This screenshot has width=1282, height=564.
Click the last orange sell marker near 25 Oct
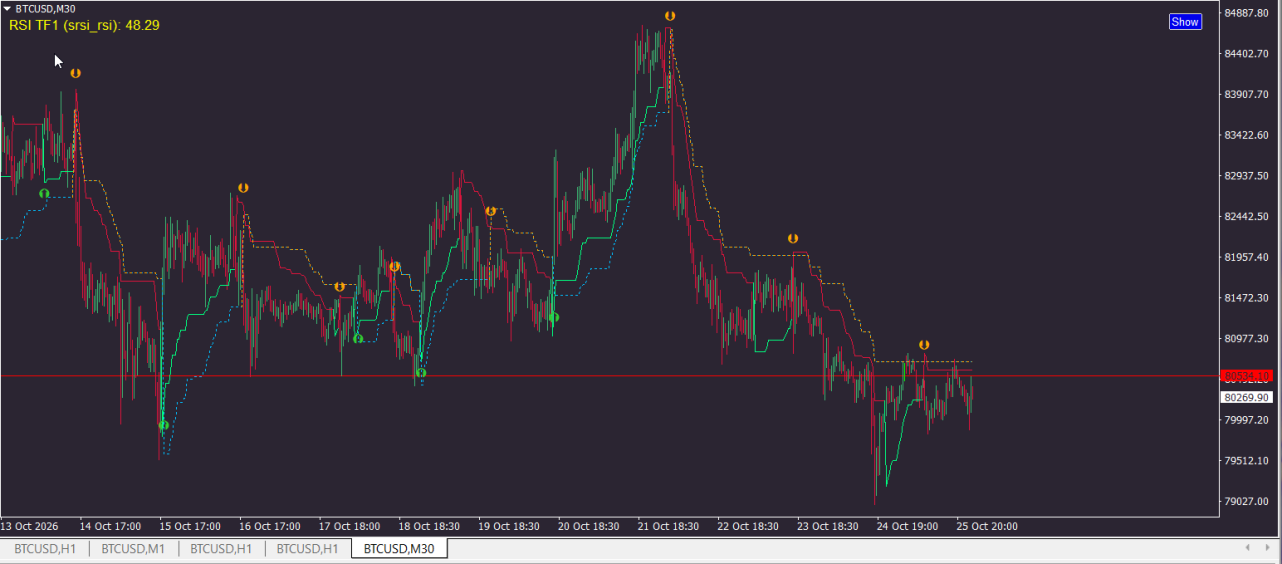coord(925,345)
